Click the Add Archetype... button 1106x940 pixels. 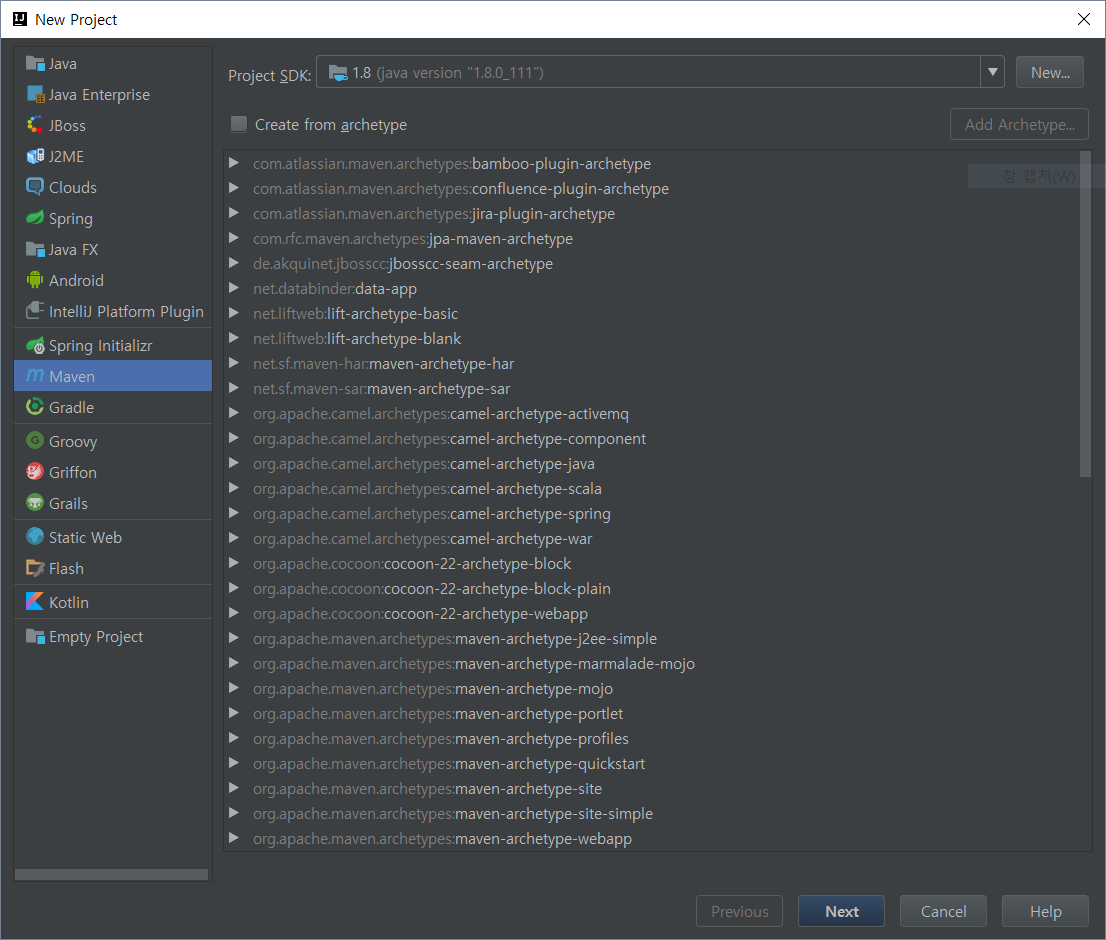click(1019, 124)
